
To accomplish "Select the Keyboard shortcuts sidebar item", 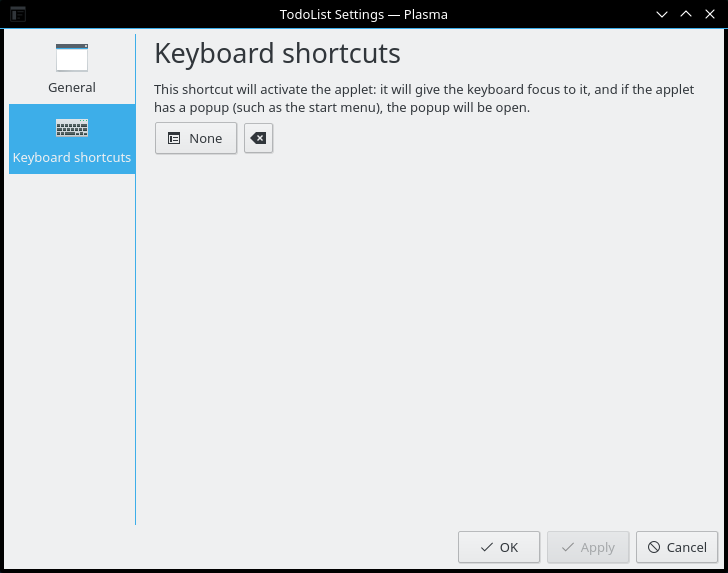I will (72, 139).
